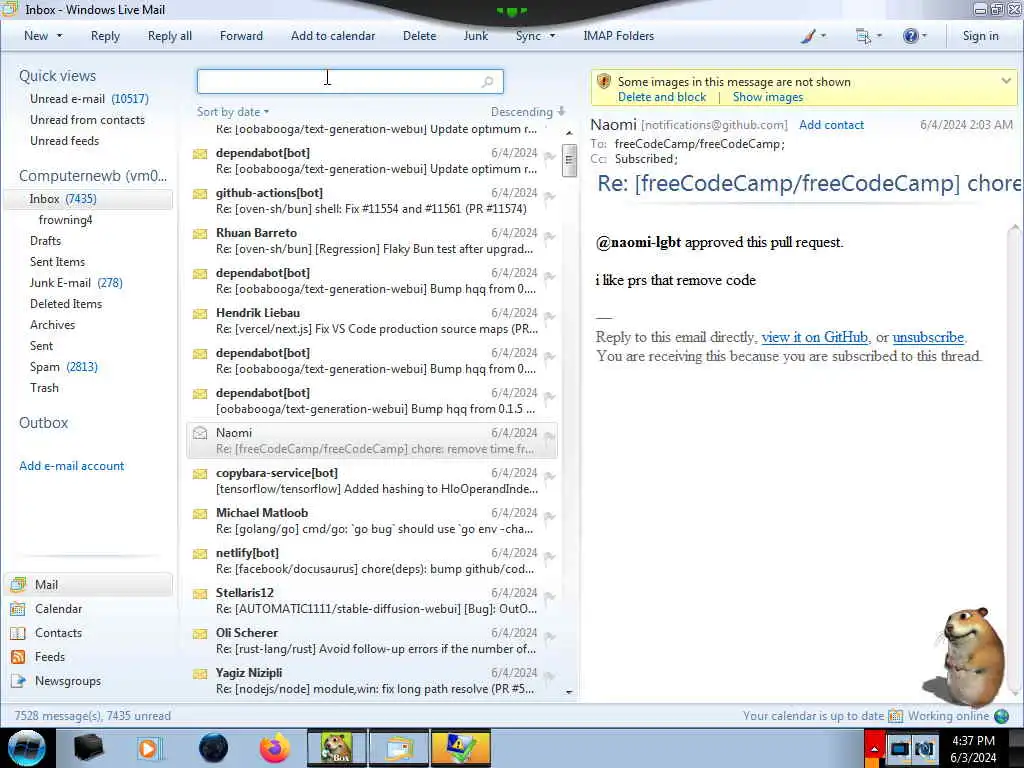The image size is (1024, 768).
Task: Click the calendar status icon in status bar
Action: (x=895, y=716)
